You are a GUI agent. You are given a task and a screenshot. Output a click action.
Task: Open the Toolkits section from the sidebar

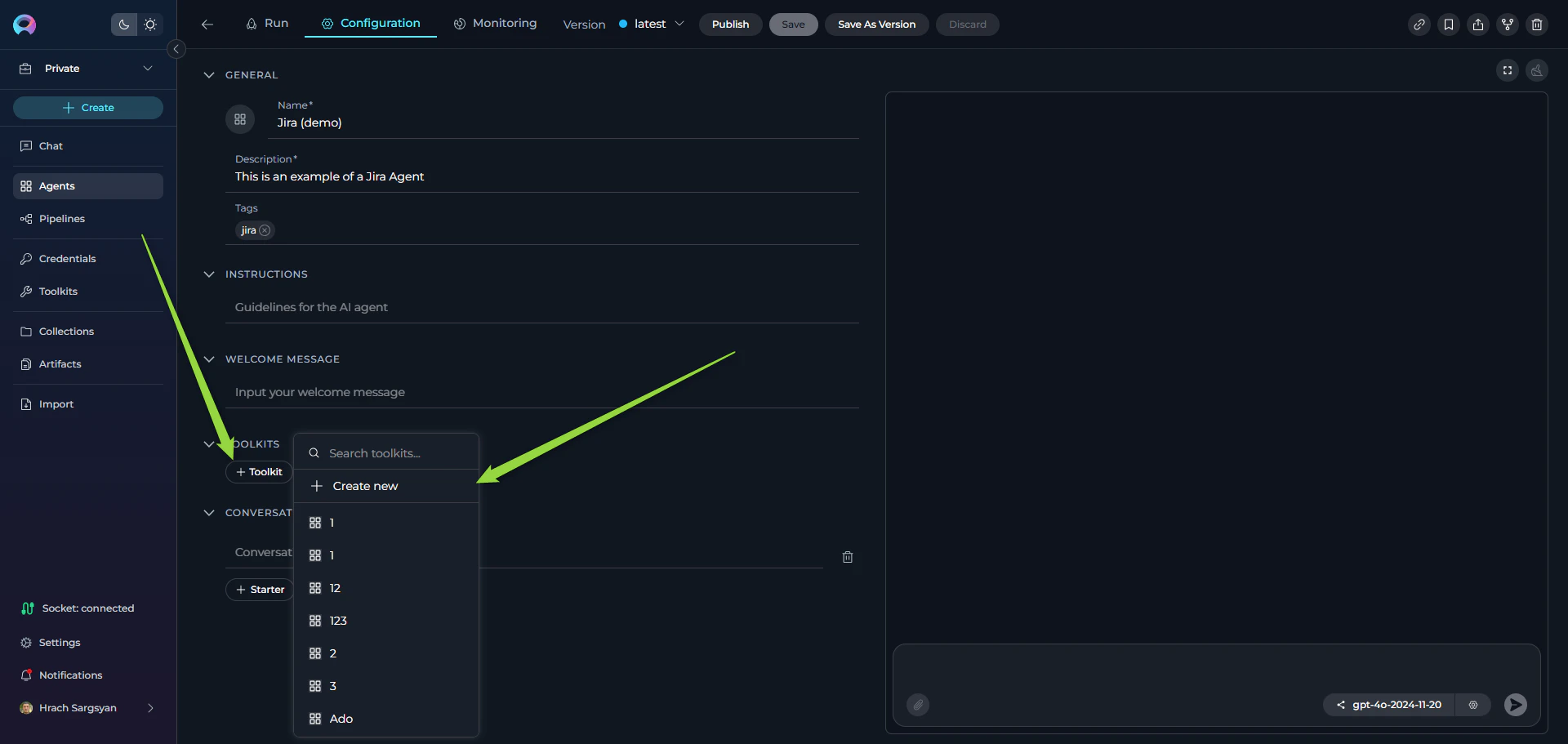pos(58,291)
